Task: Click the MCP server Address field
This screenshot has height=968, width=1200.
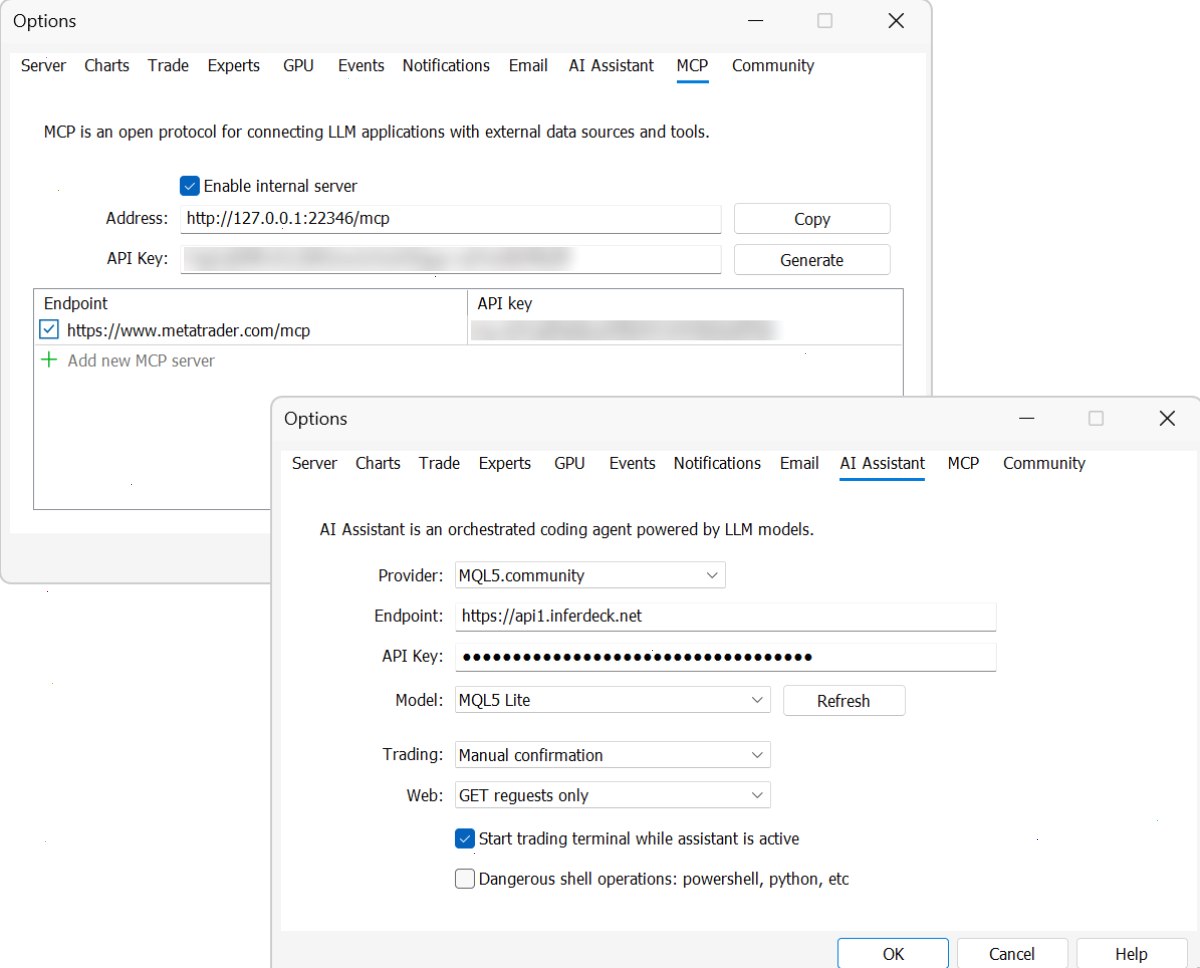Action: click(x=451, y=219)
